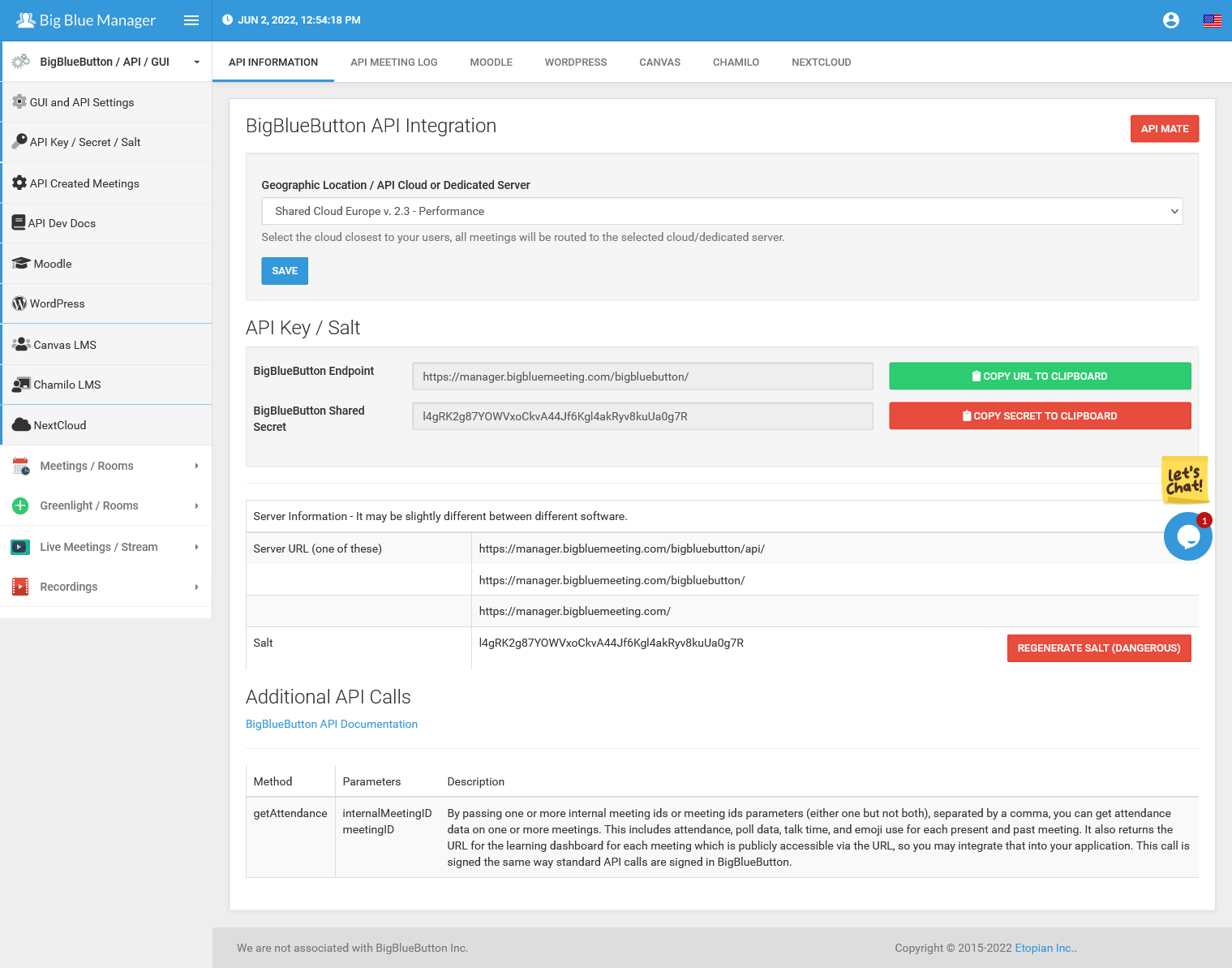Click Copy URL to Clipboard button

click(1040, 376)
